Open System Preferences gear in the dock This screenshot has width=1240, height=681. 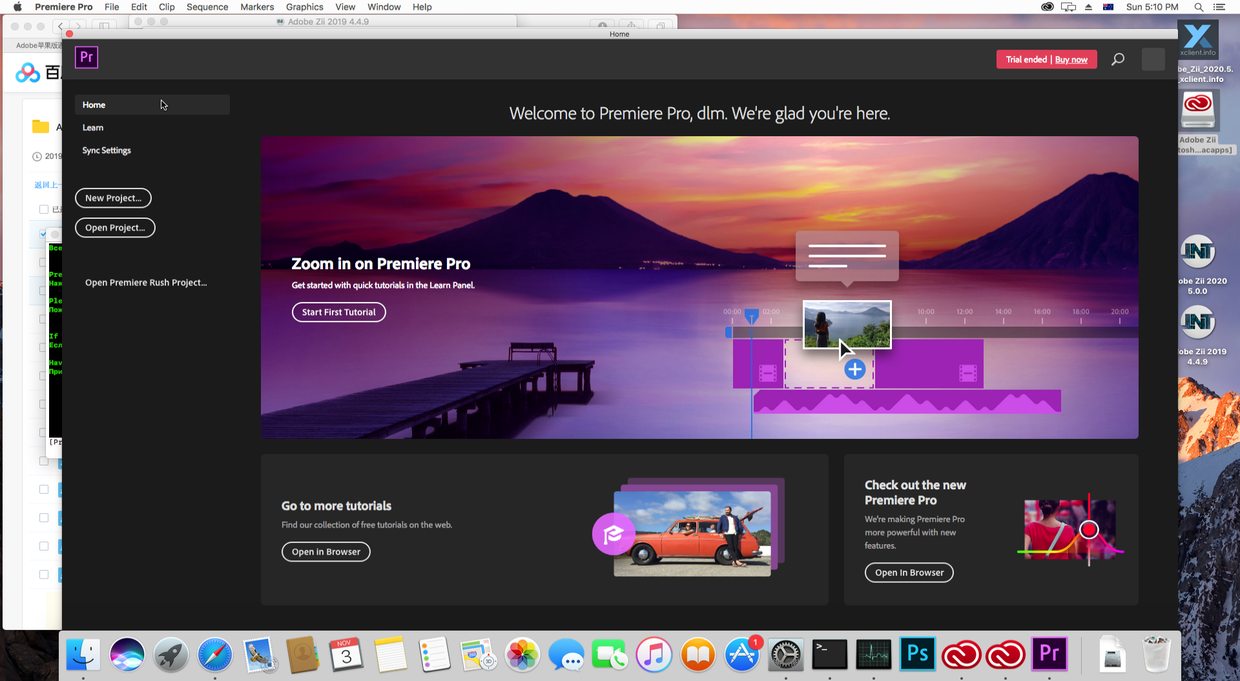(x=786, y=655)
